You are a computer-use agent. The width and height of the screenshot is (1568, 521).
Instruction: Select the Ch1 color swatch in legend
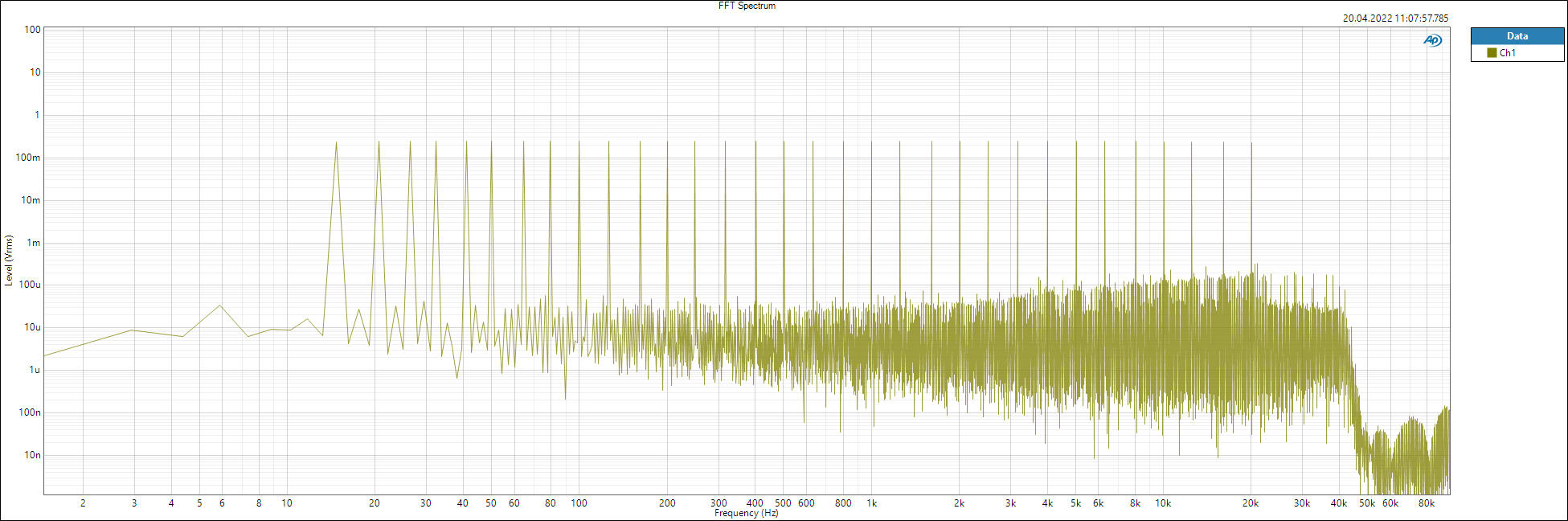[1492, 53]
